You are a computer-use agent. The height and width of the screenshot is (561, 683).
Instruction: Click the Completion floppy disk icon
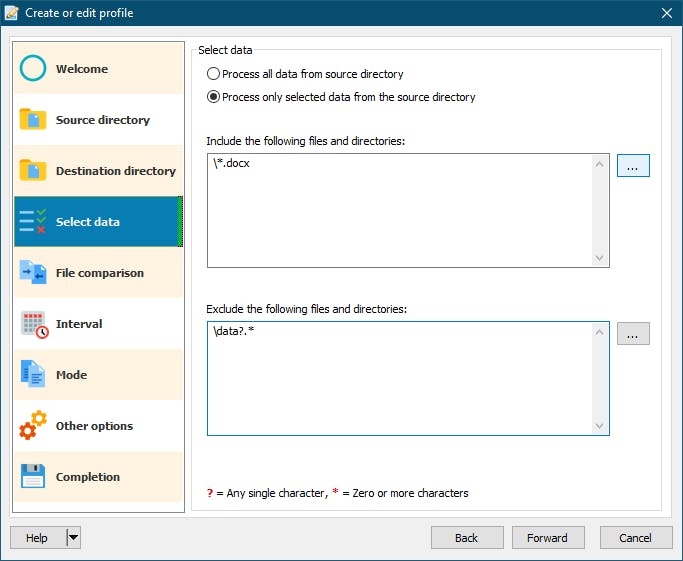click(33, 477)
